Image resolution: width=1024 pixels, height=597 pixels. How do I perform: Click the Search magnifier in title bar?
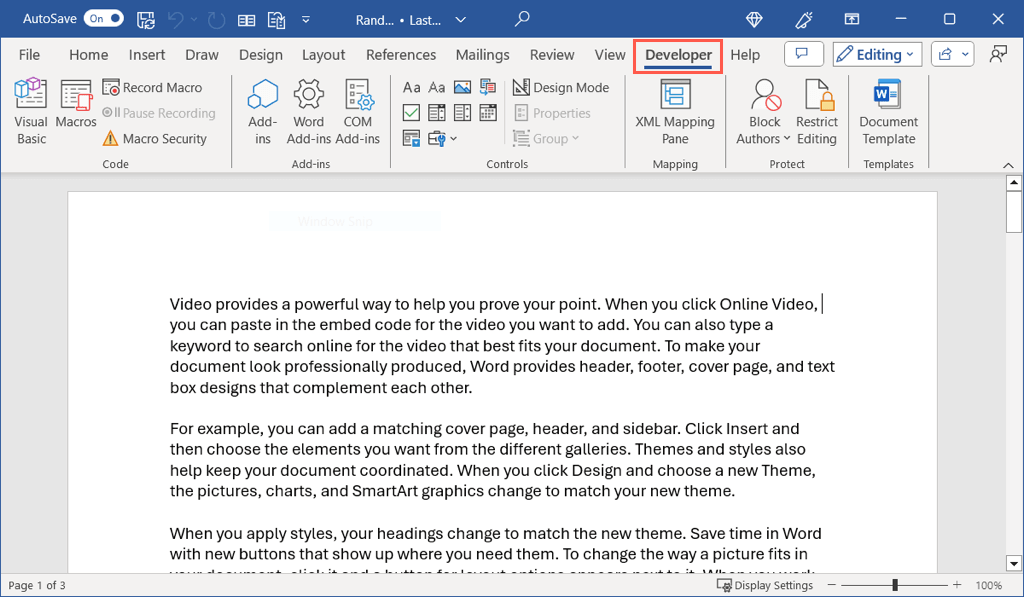(x=522, y=19)
